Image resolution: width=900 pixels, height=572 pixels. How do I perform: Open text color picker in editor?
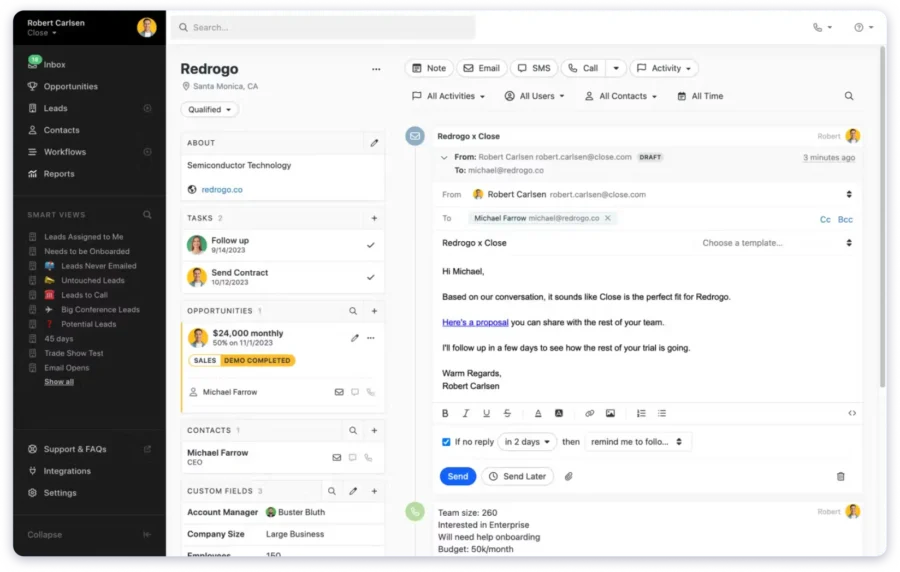pyautogui.click(x=538, y=413)
